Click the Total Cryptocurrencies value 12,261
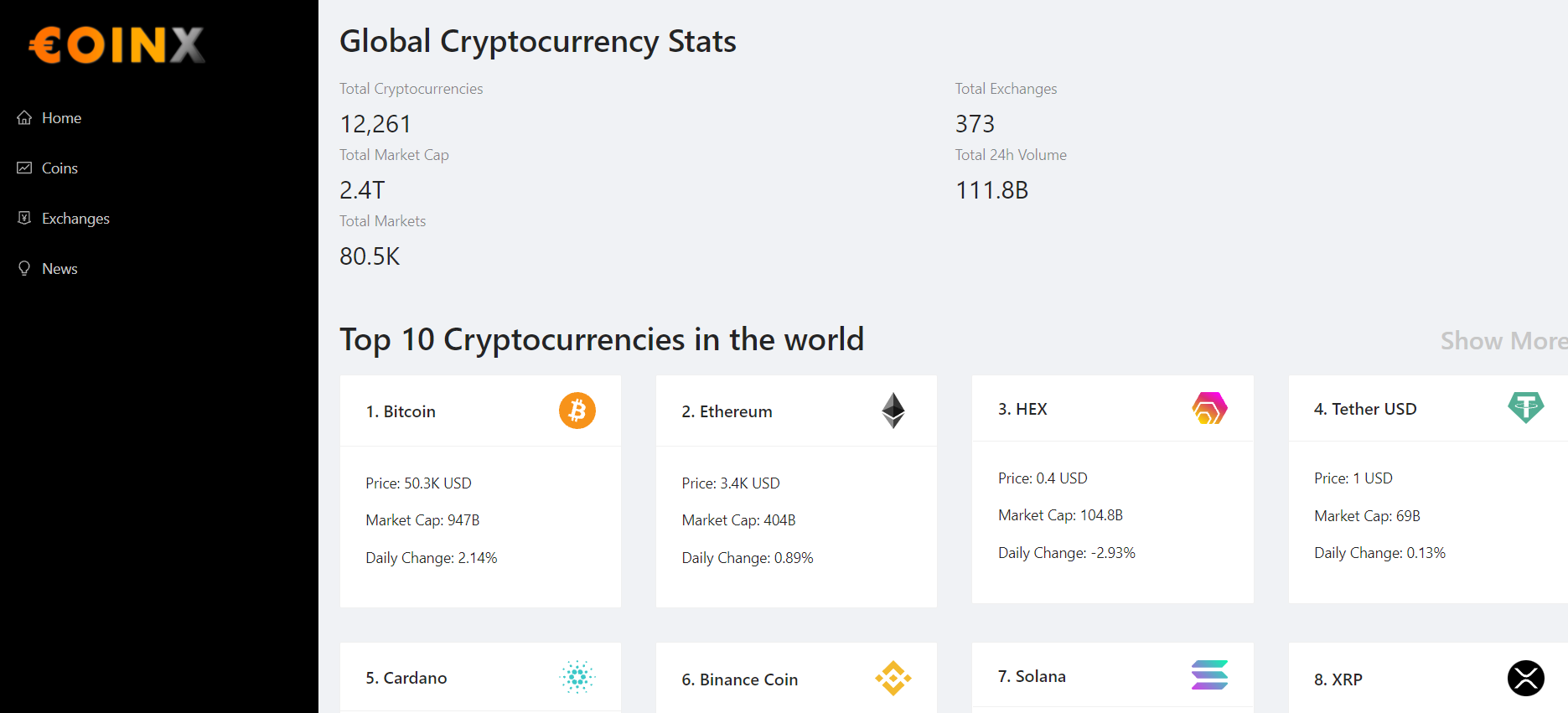Image resolution: width=1568 pixels, height=713 pixels. (375, 124)
